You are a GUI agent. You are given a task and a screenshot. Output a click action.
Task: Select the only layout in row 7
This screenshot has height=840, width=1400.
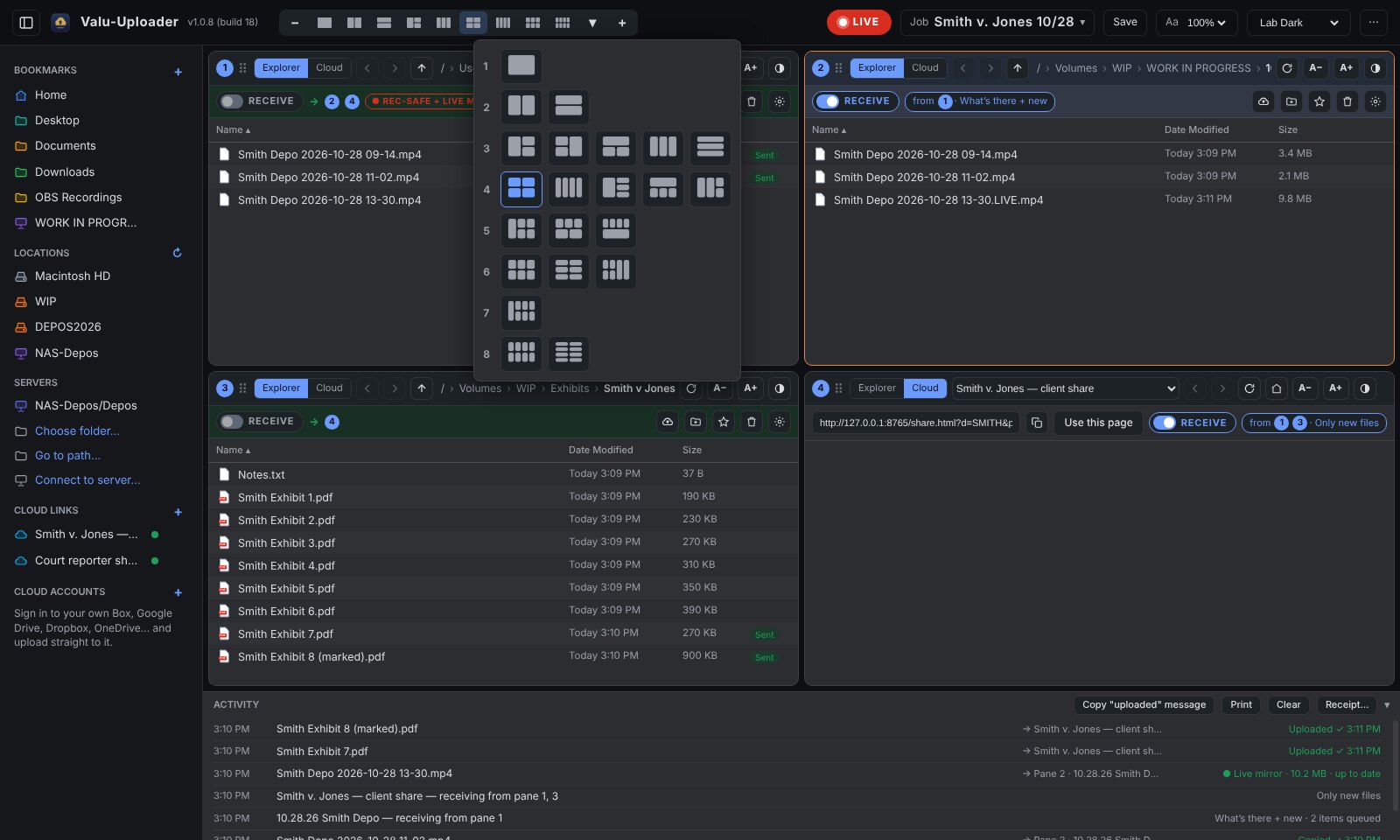[521, 312]
